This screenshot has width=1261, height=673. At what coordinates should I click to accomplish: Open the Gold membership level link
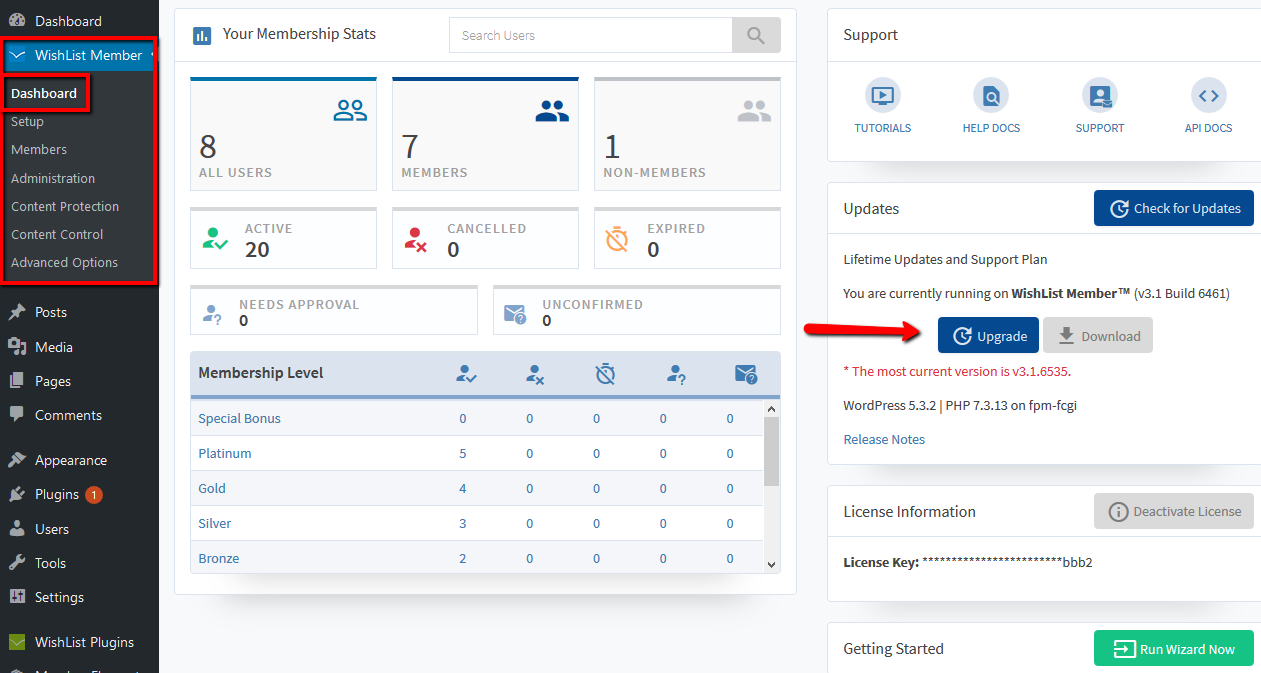coord(212,488)
